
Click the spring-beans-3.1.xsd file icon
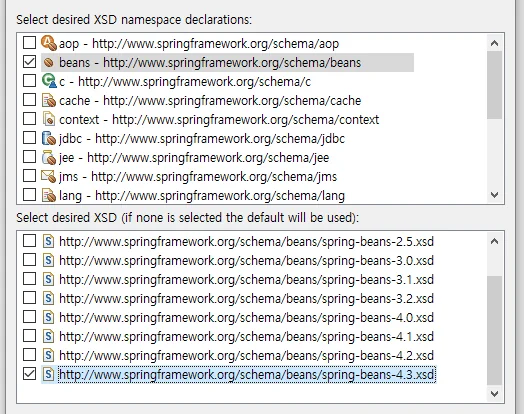[x=48, y=279]
